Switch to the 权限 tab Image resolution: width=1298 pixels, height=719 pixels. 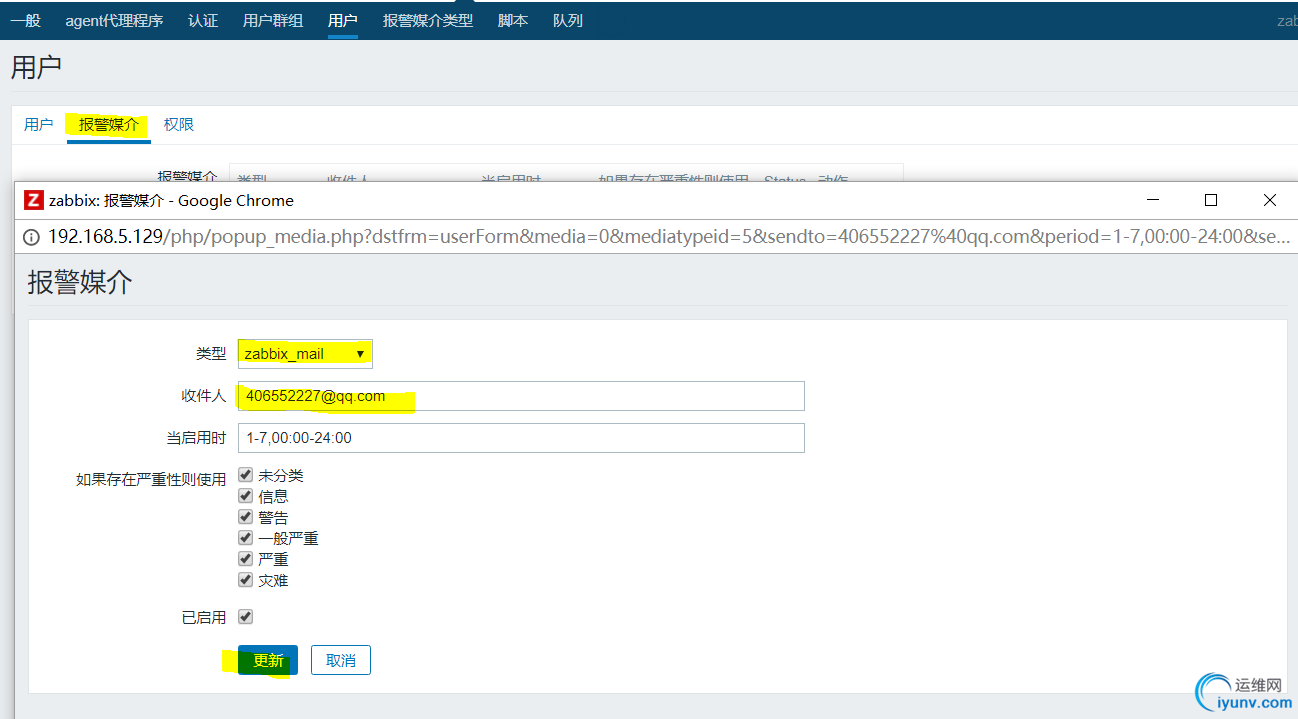pos(179,125)
